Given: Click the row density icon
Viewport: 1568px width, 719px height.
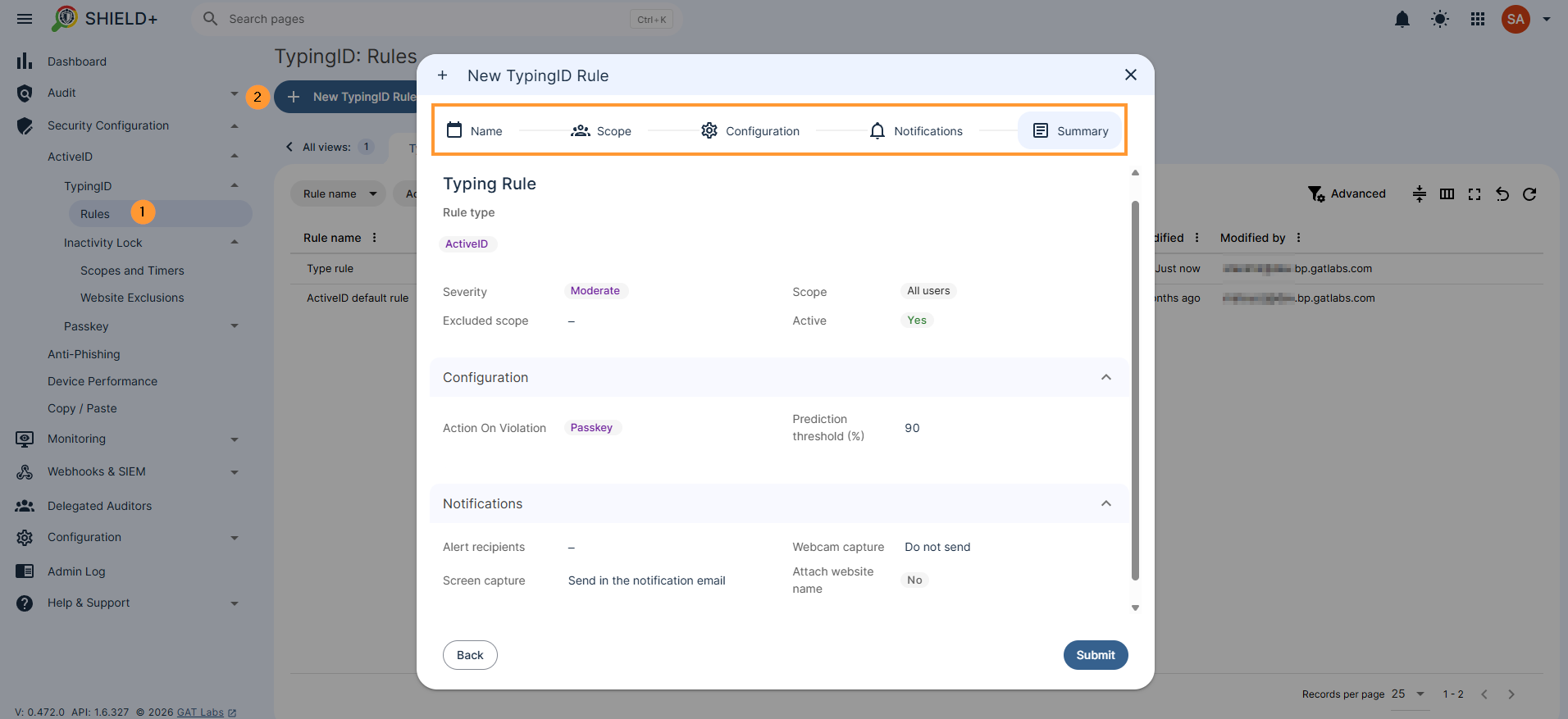Looking at the screenshot, I should [x=1420, y=194].
